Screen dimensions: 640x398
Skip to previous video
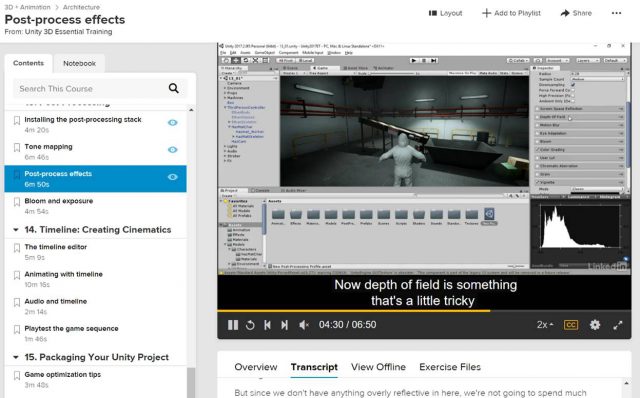pos(267,325)
